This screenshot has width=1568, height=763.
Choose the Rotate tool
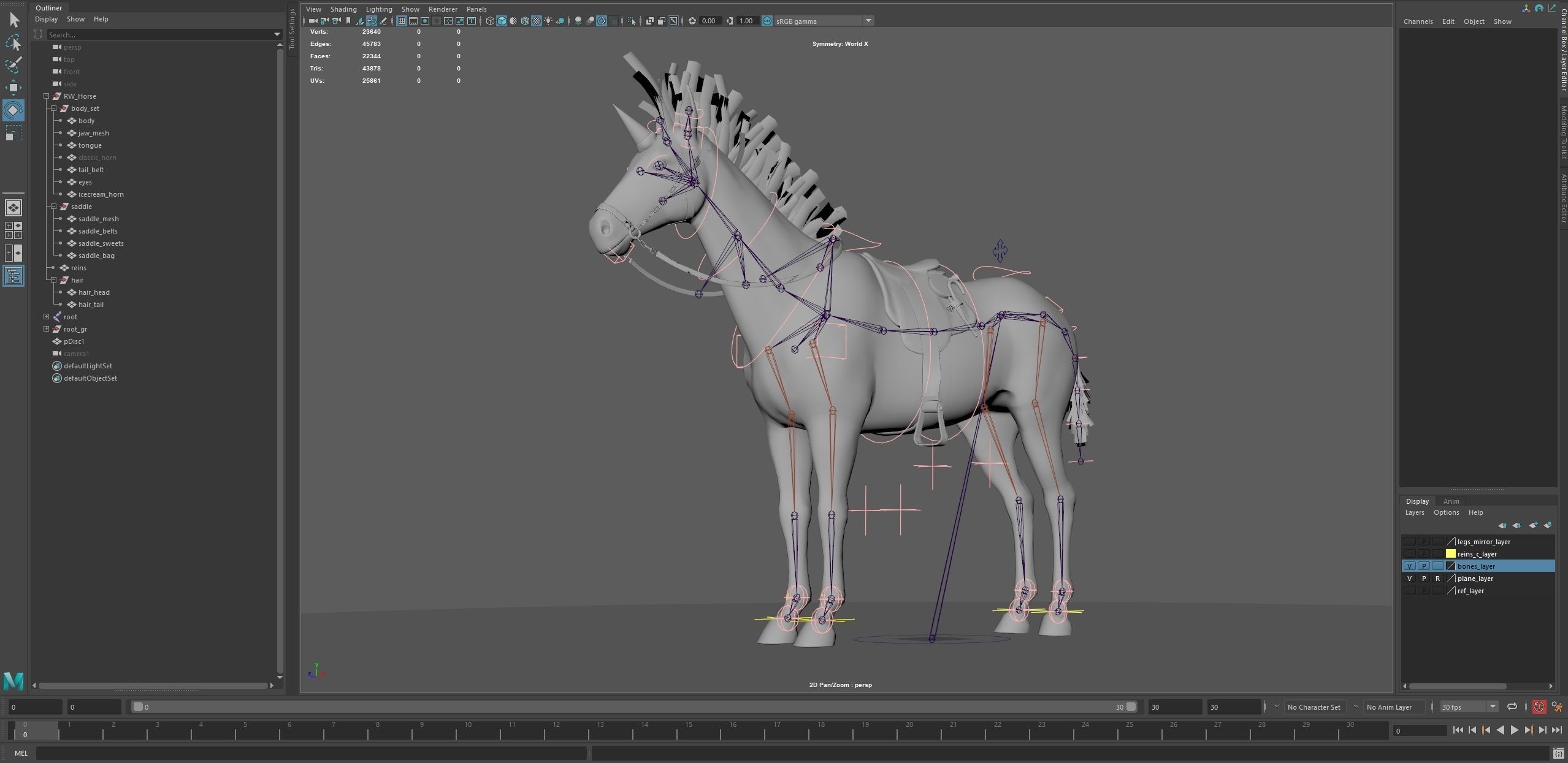[13, 110]
